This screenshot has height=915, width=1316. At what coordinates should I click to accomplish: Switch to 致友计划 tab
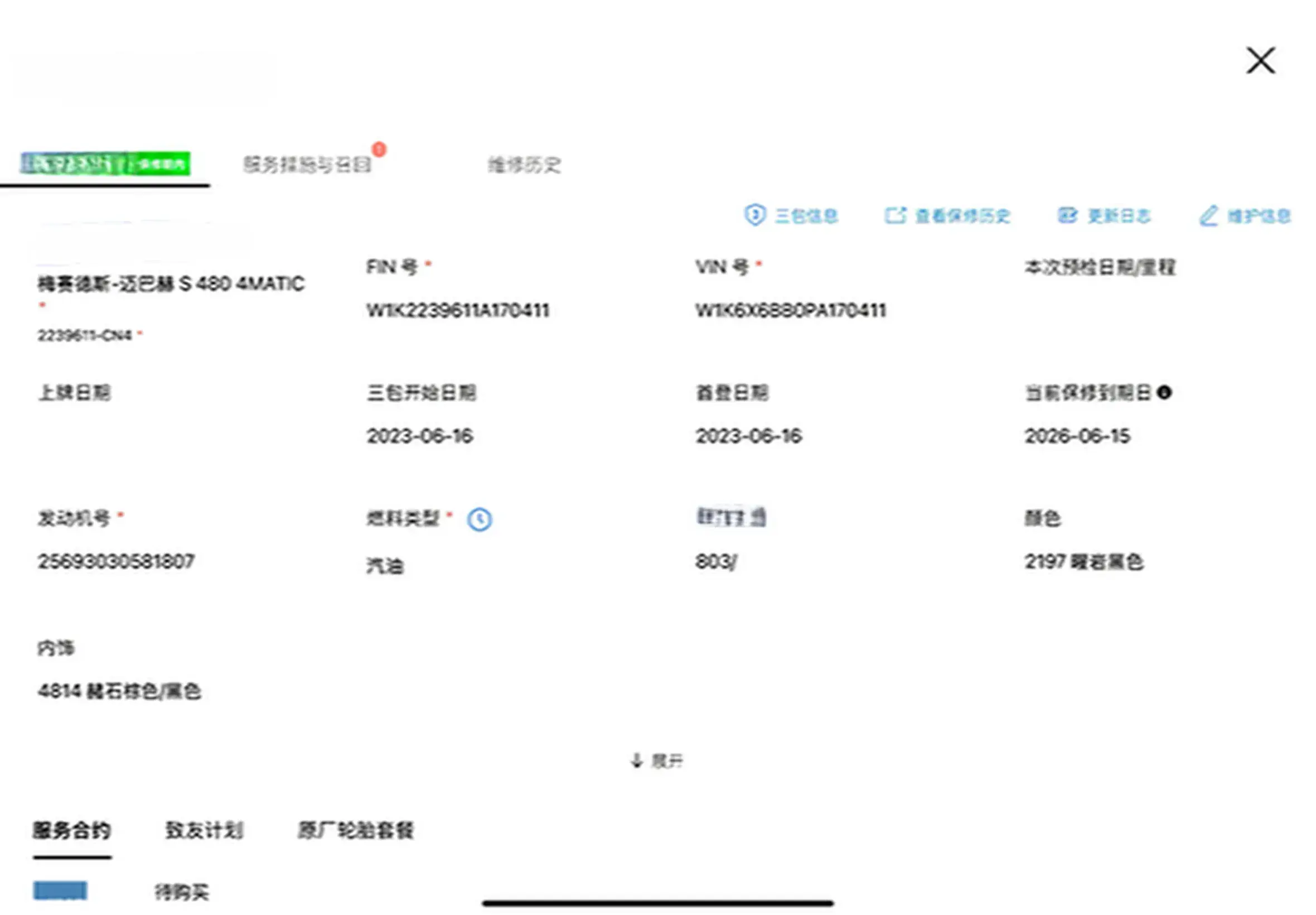pos(205,830)
